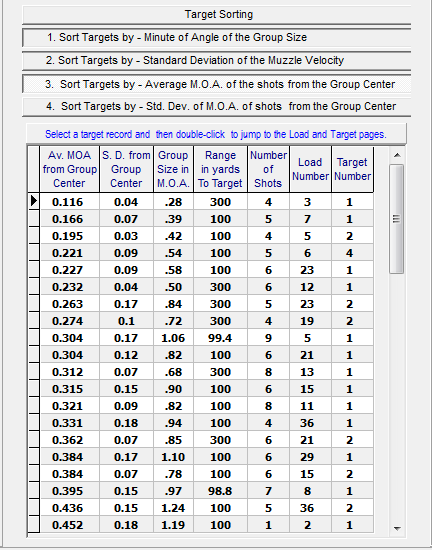Click the range cell showing 99.4 yards
Viewport: 432px width, 550px height.
coord(220,338)
